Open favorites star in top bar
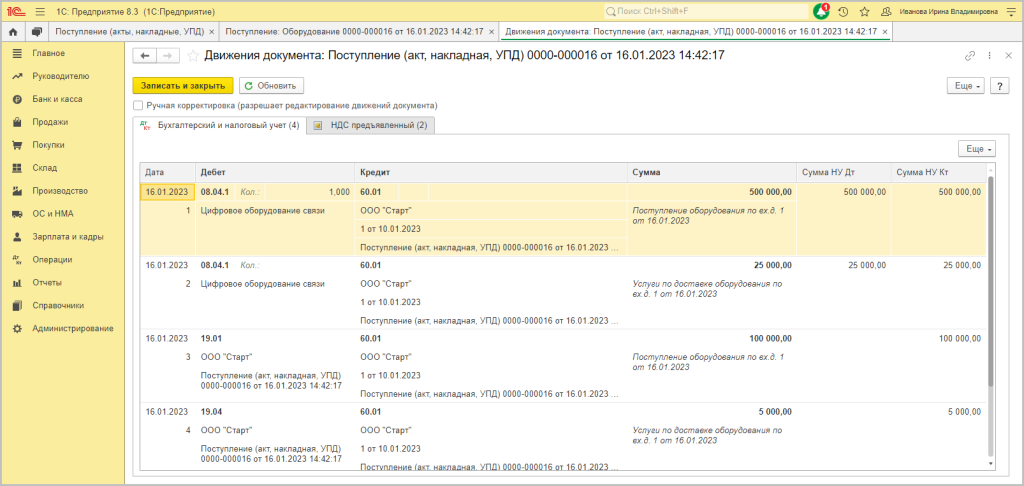The image size is (1024, 486). point(863,12)
